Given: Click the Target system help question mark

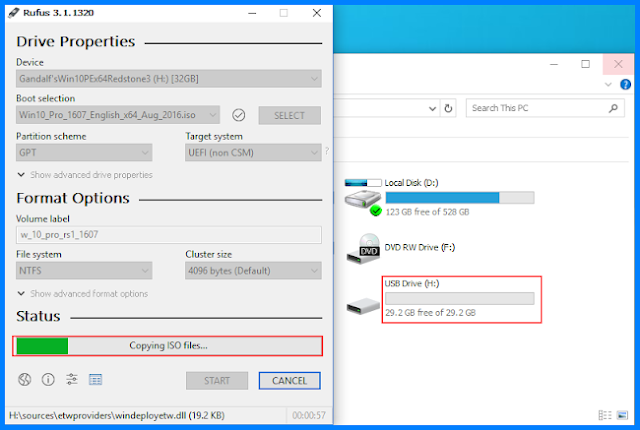Looking at the screenshot, I should point(327,151).
